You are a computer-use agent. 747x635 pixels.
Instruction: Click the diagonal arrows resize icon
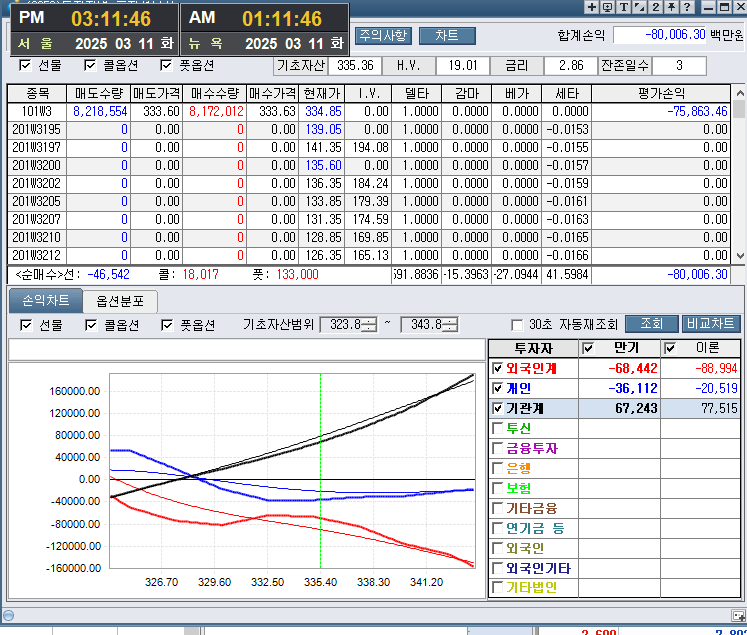click(640, 7)
